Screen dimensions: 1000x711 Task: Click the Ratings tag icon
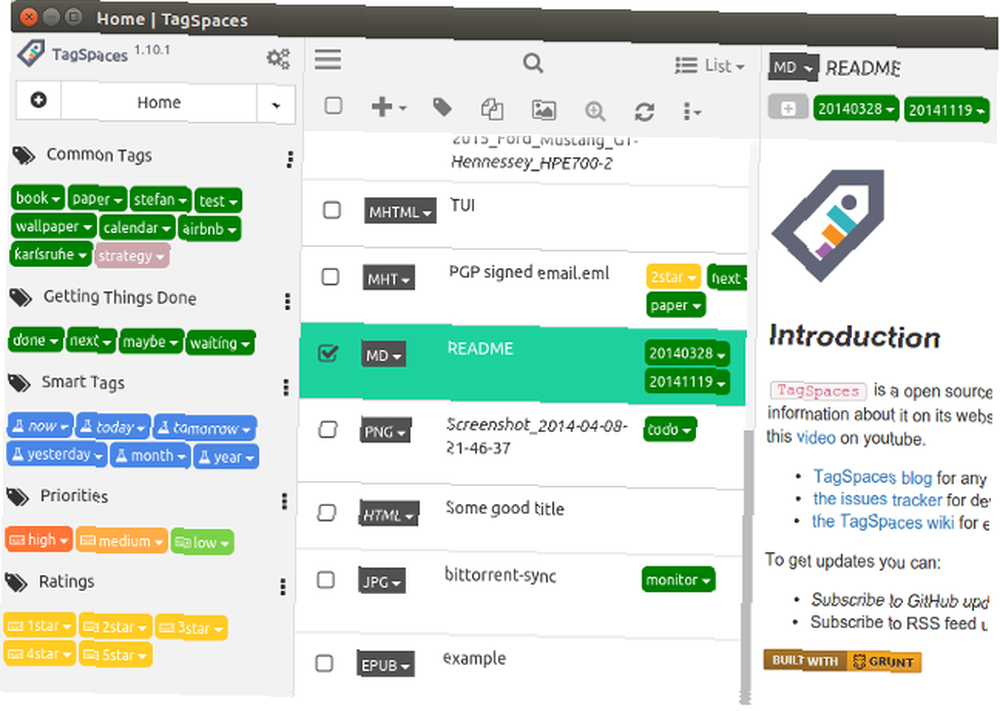16,581
